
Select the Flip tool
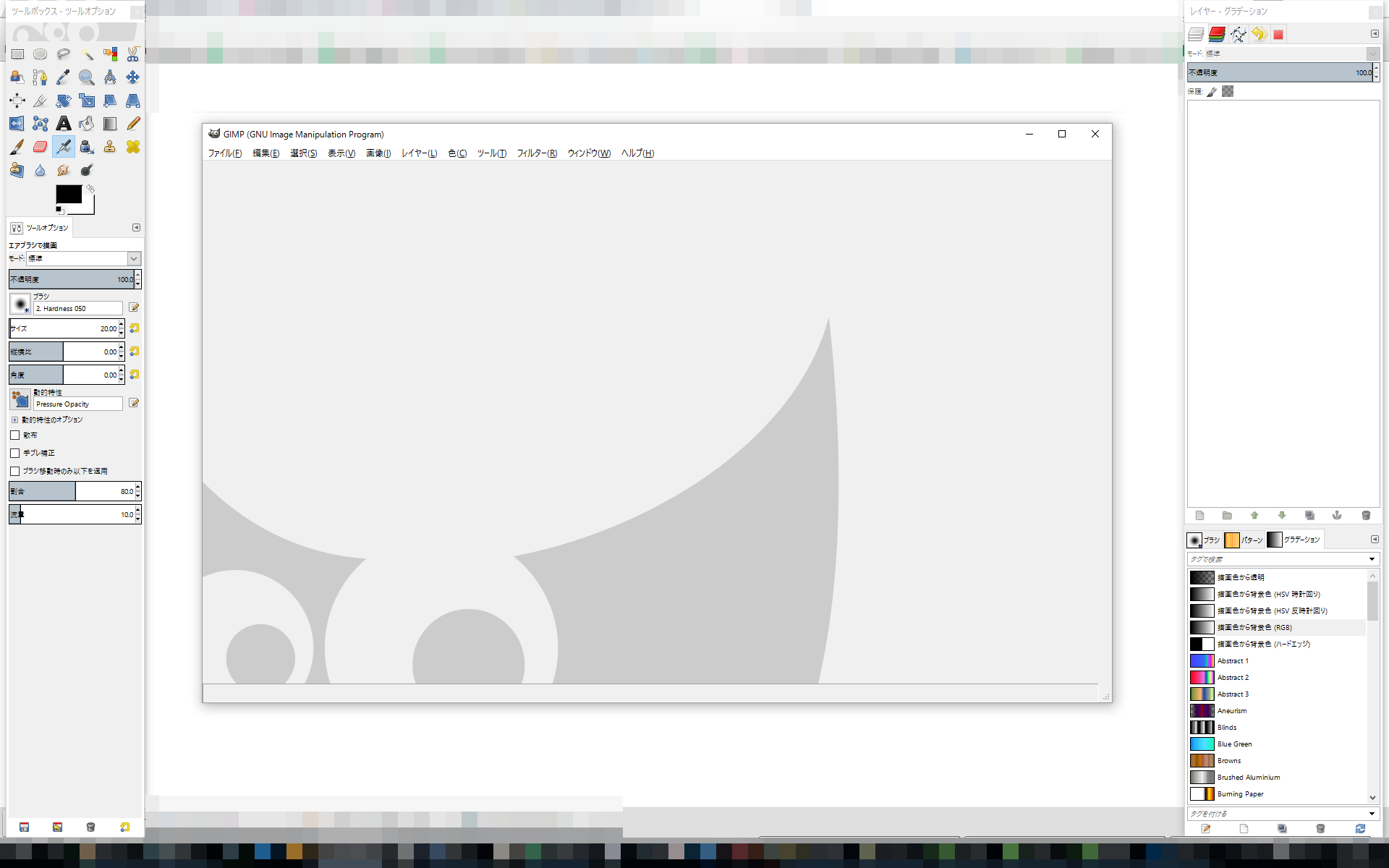[x=17, y=124]
